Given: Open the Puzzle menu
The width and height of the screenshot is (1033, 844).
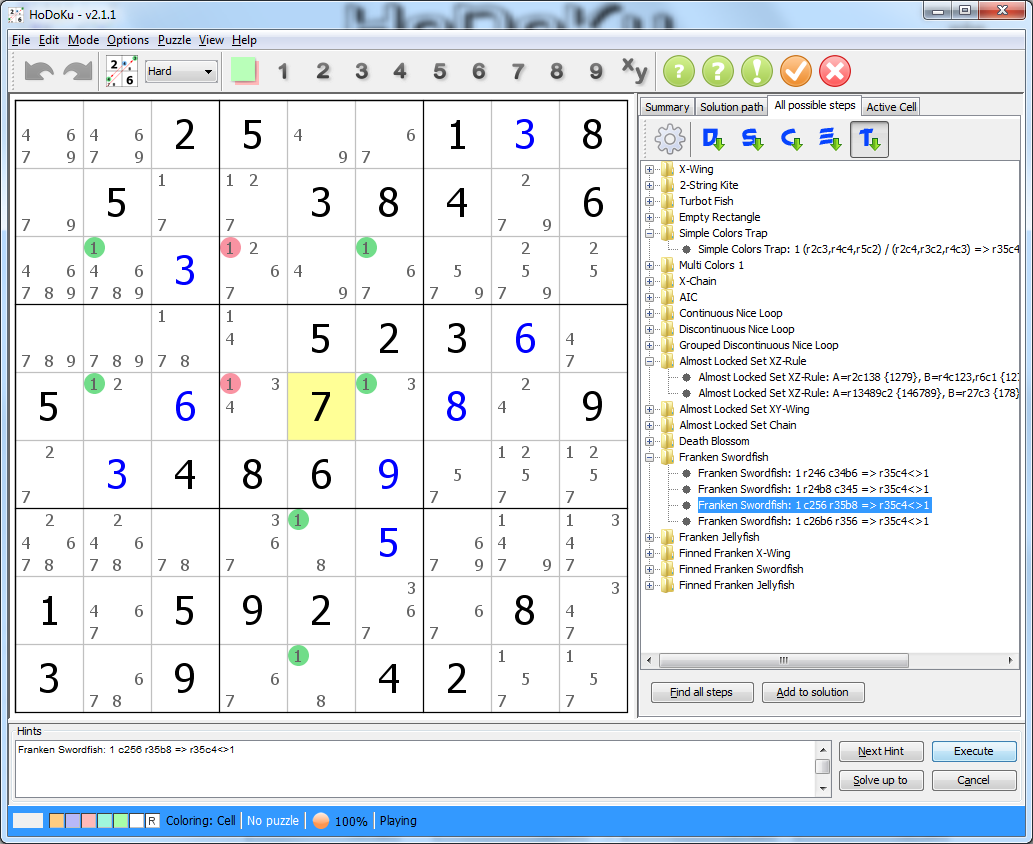Looking at the screenshot, I should 174,40.
